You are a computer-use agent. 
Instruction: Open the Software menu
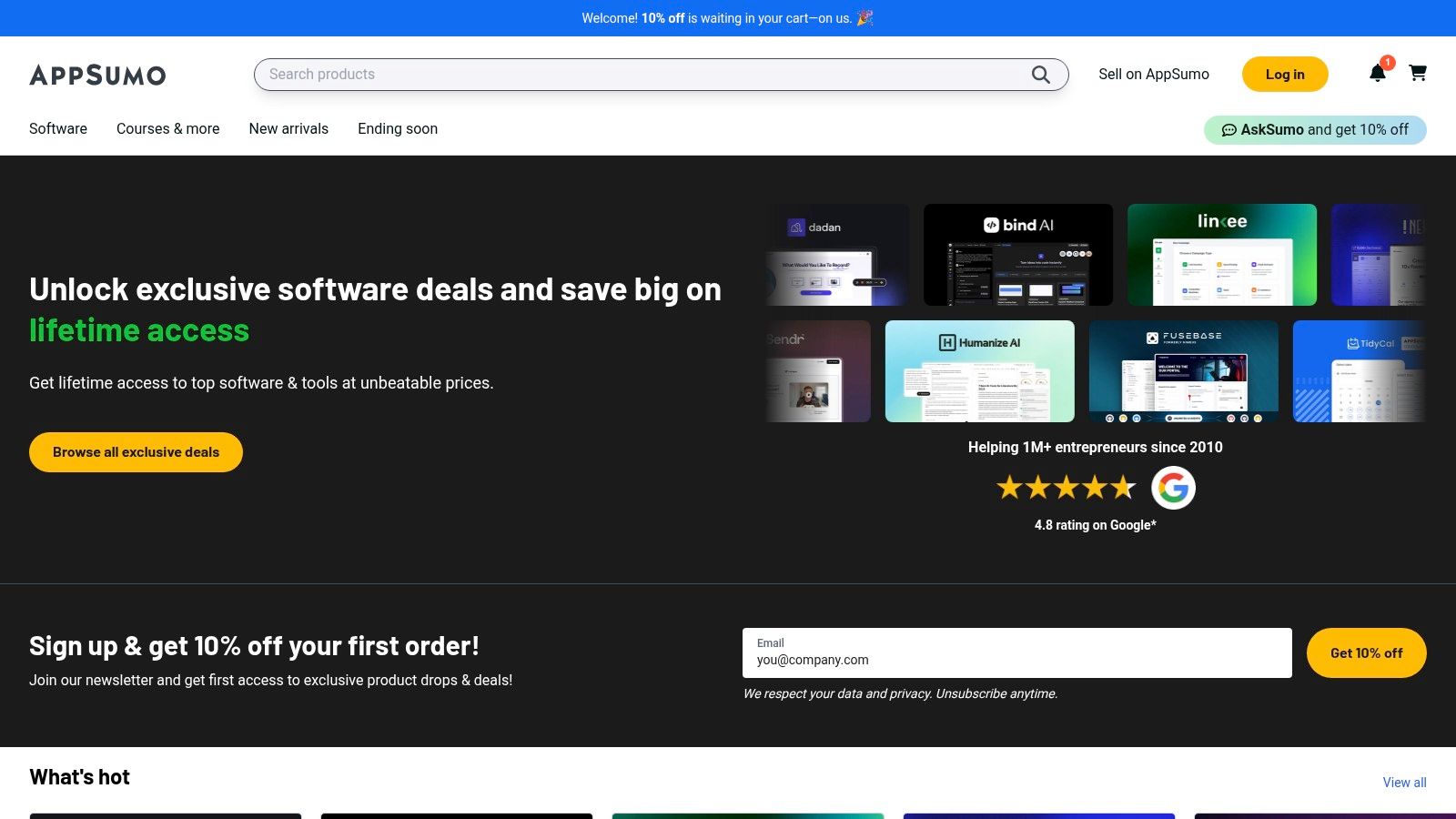coord(58,128)
